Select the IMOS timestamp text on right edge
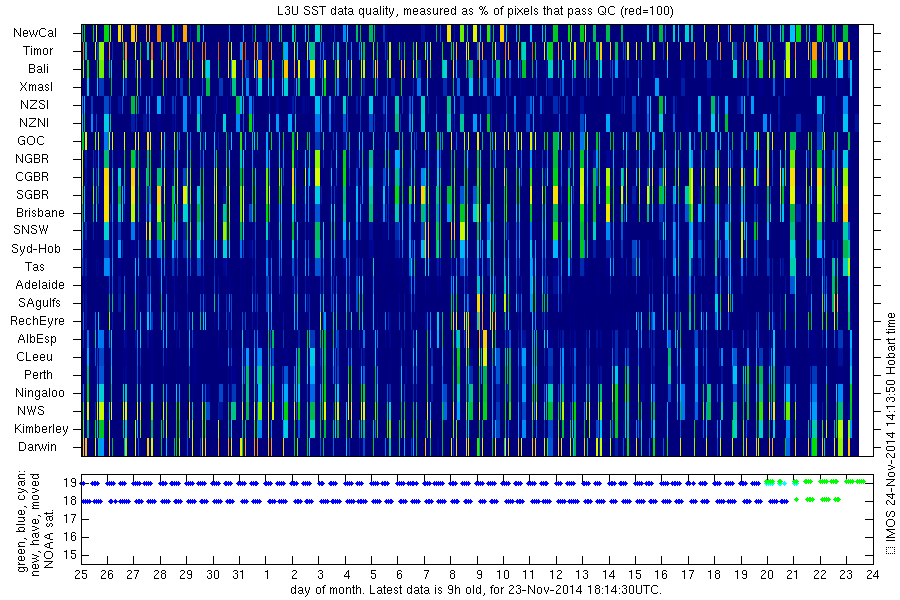This screenshot has height=600, width=900. [890, 433]
